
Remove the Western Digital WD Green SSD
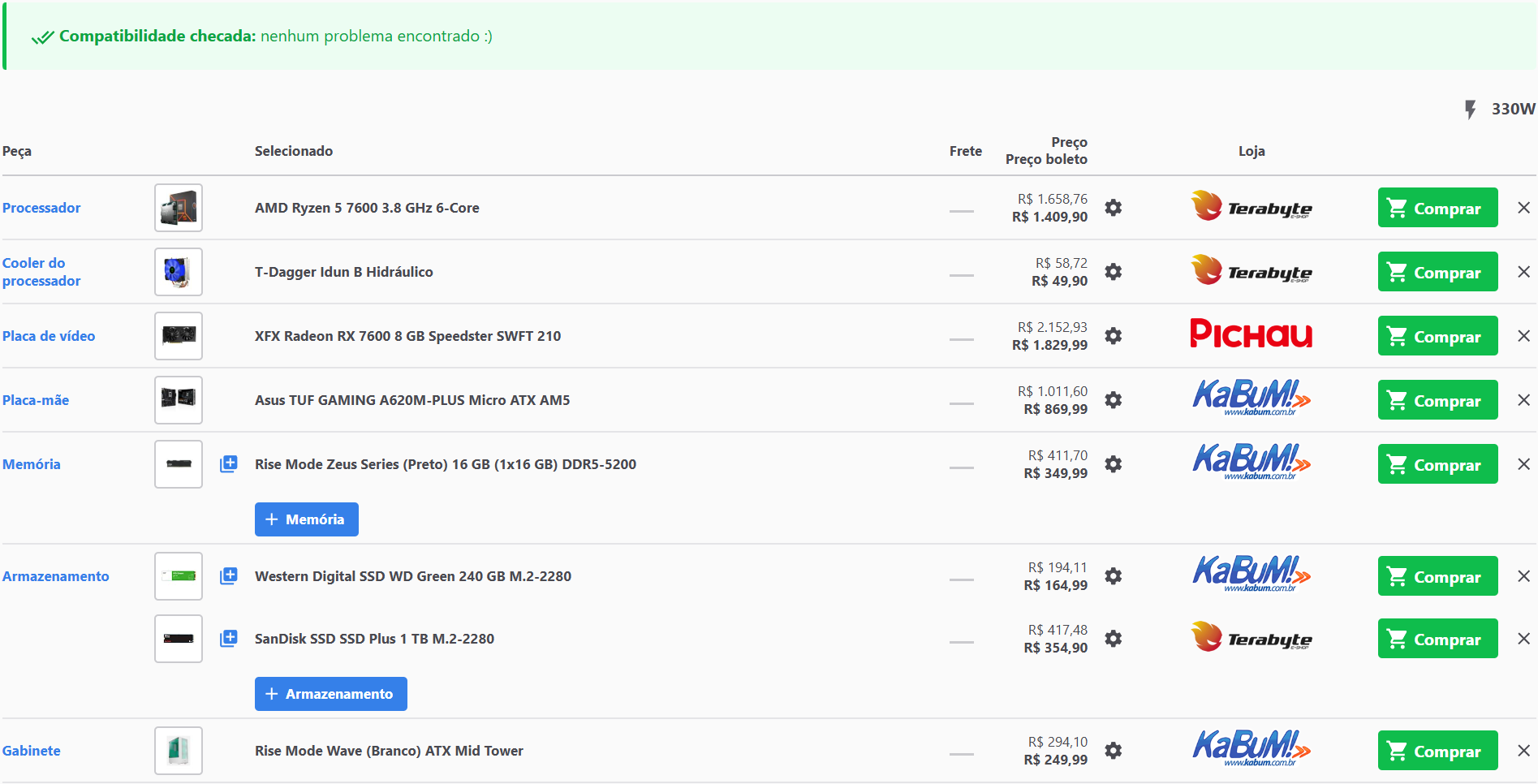click(1523, 576)
